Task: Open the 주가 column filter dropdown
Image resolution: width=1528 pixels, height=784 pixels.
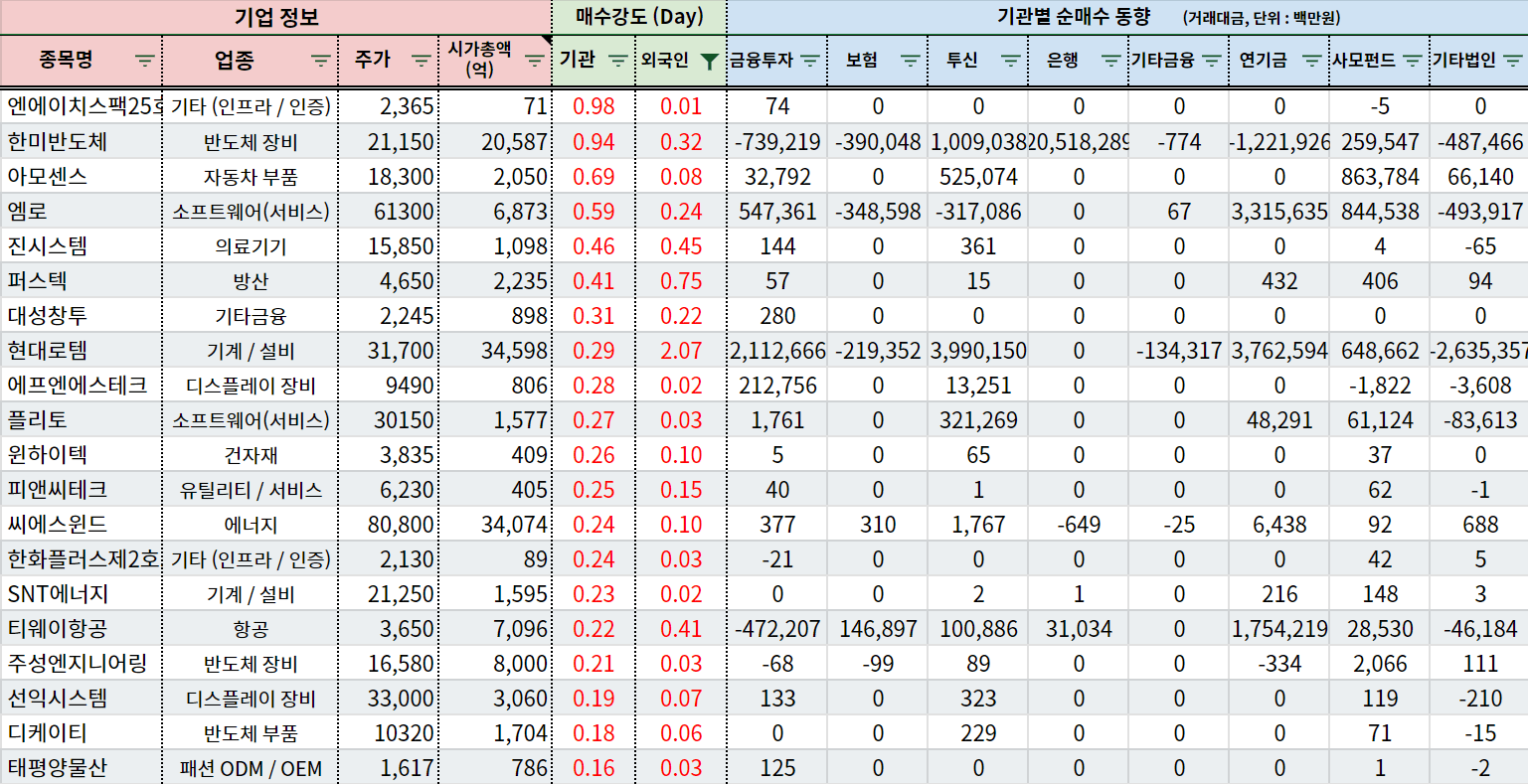Action: pyautogui.click(x=422, y=61)
